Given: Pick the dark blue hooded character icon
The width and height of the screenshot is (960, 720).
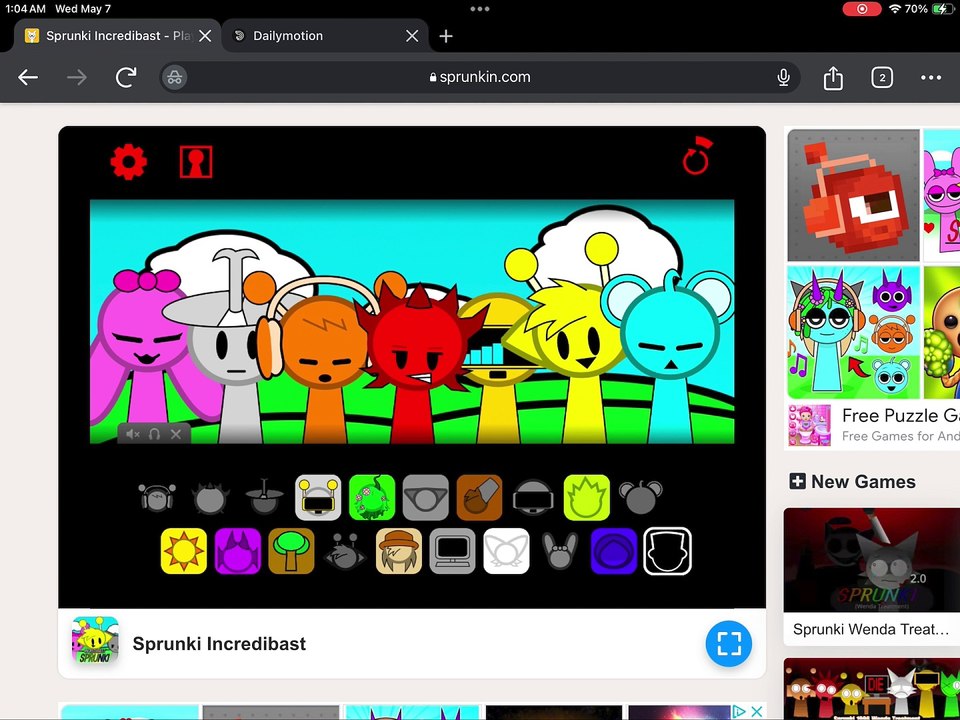Looking at the screenshot, I should [614, 551].
